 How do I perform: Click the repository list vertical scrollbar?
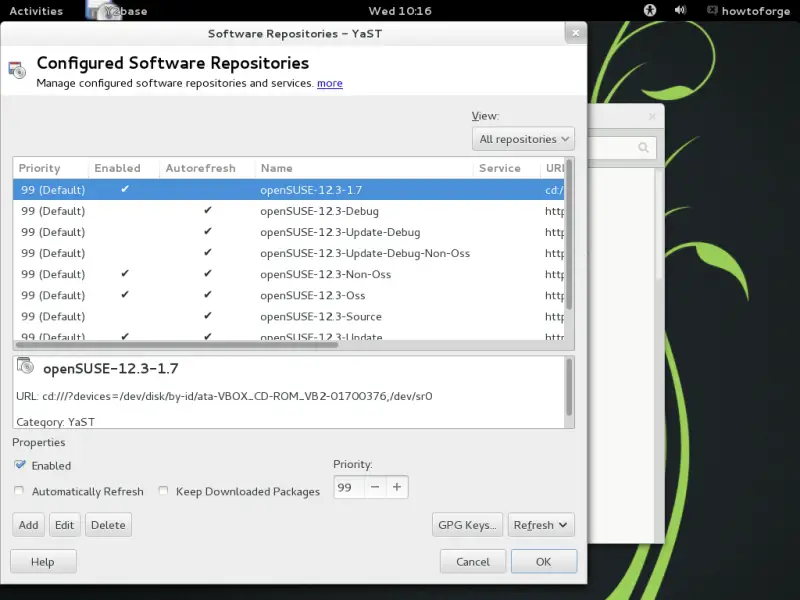click(x=569, y=235)
